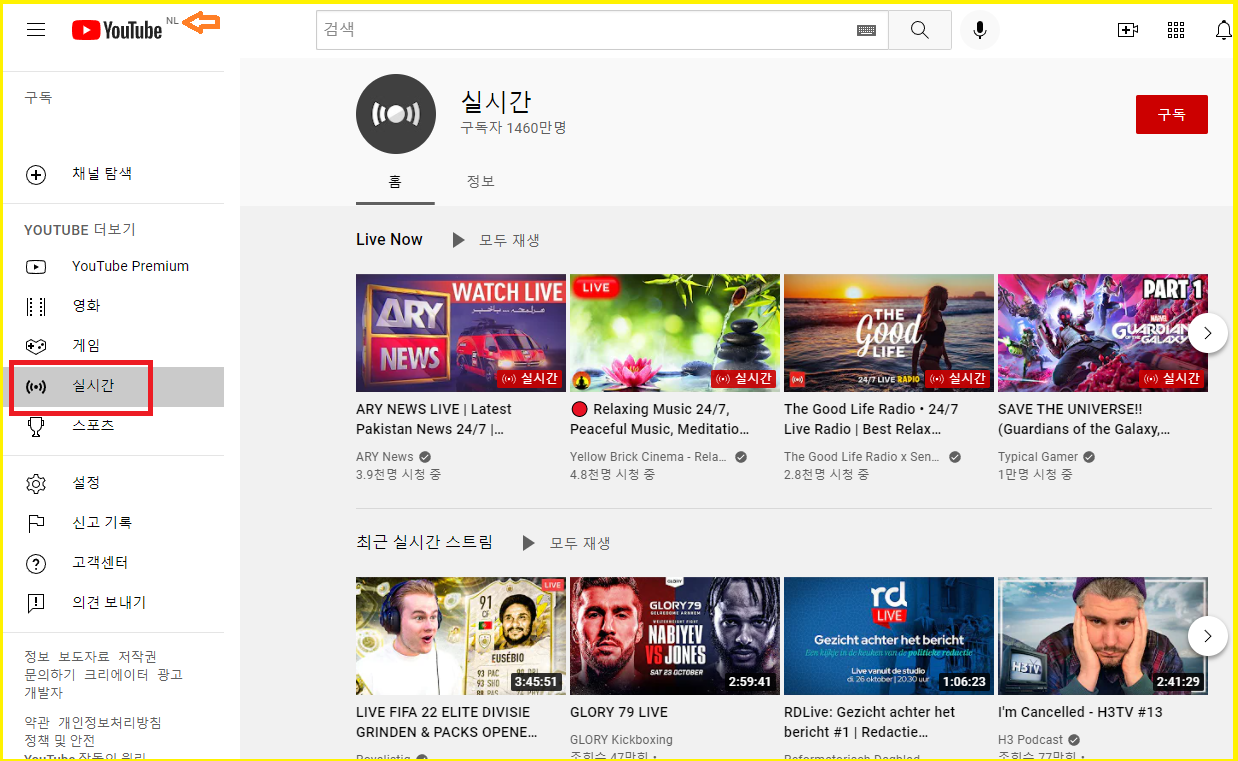
Task: Open the 약관 footer link
Action: click(x=37, y=723)
